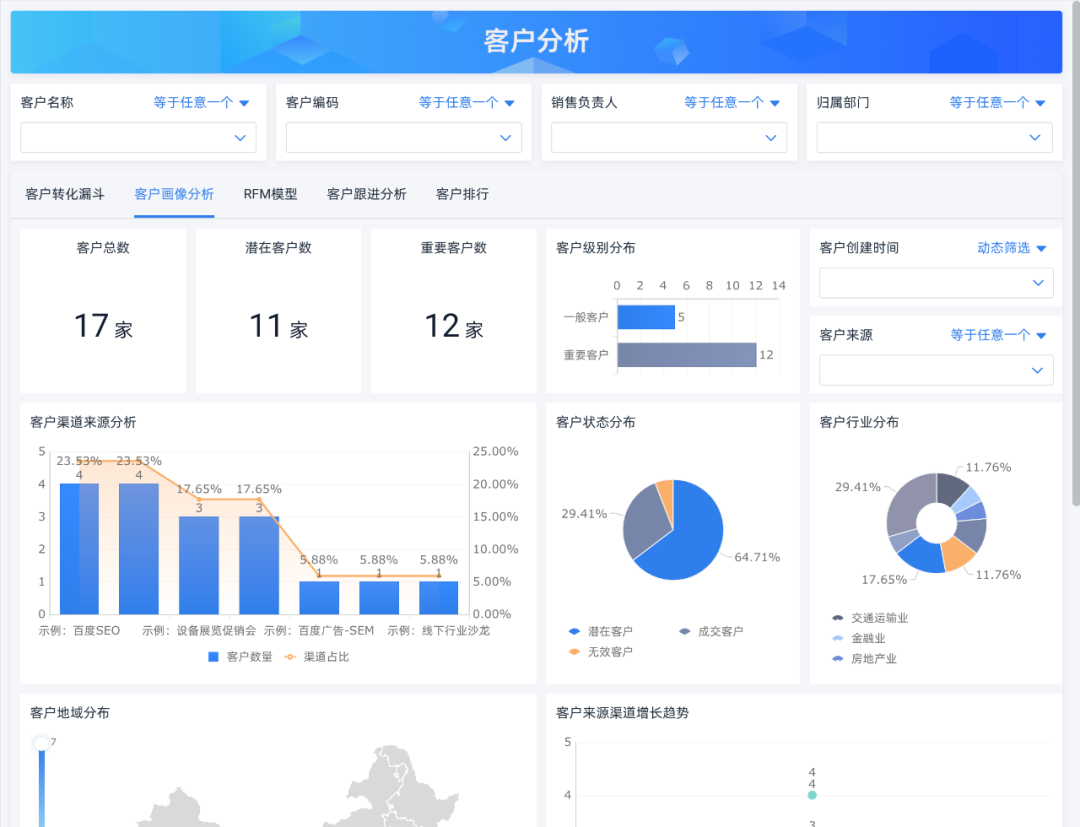Toggle 渠道占比 line legend in channel chart
Image resolution: width=1080 pixels, height=827 pixels.
tap(290, 657)
